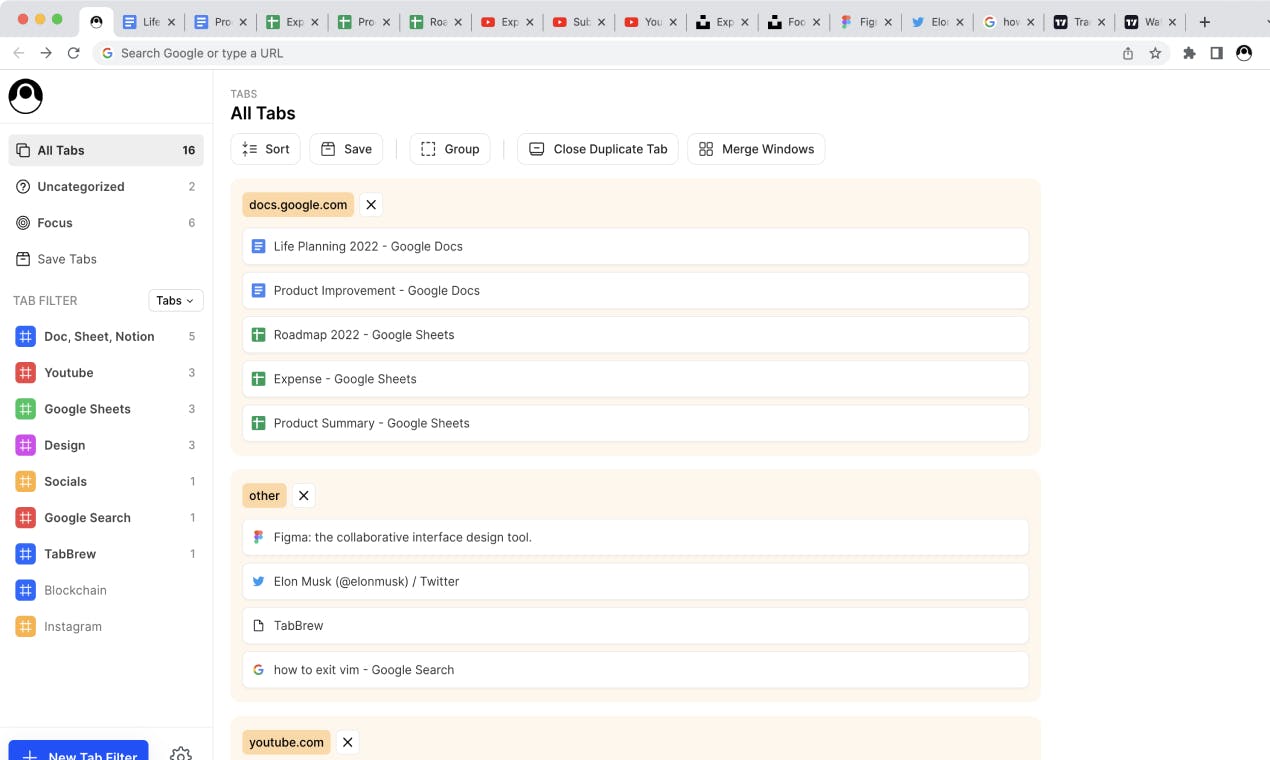Open Save Tabs in the sidebar
Image resolution: width=1270 pixels, height=760 pixels.
click(106, 259)
